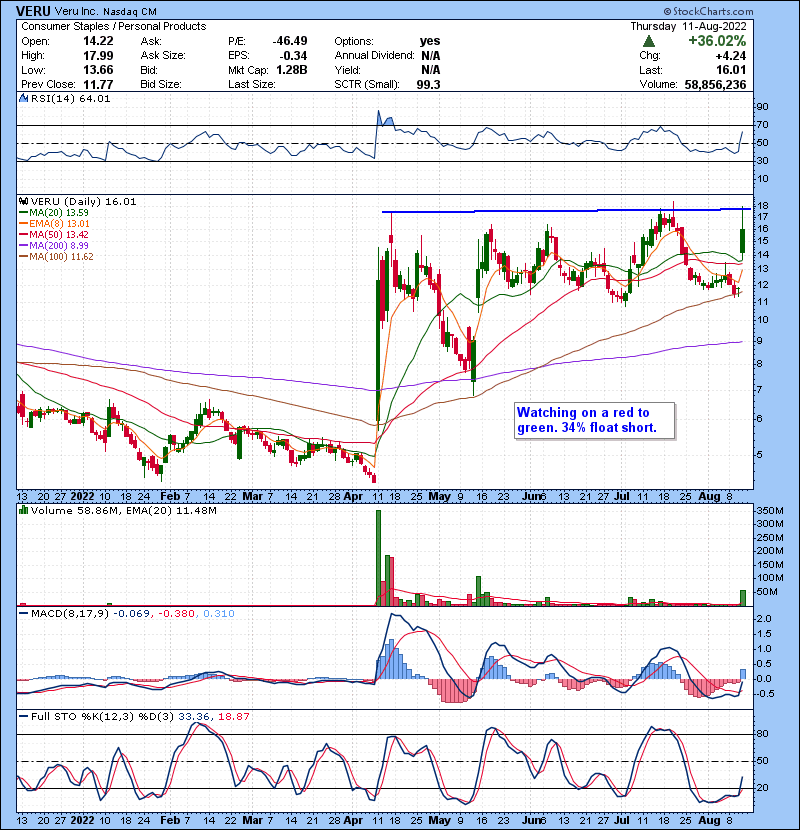Select the VERU ticker symbol in the header

coord(33,11)
